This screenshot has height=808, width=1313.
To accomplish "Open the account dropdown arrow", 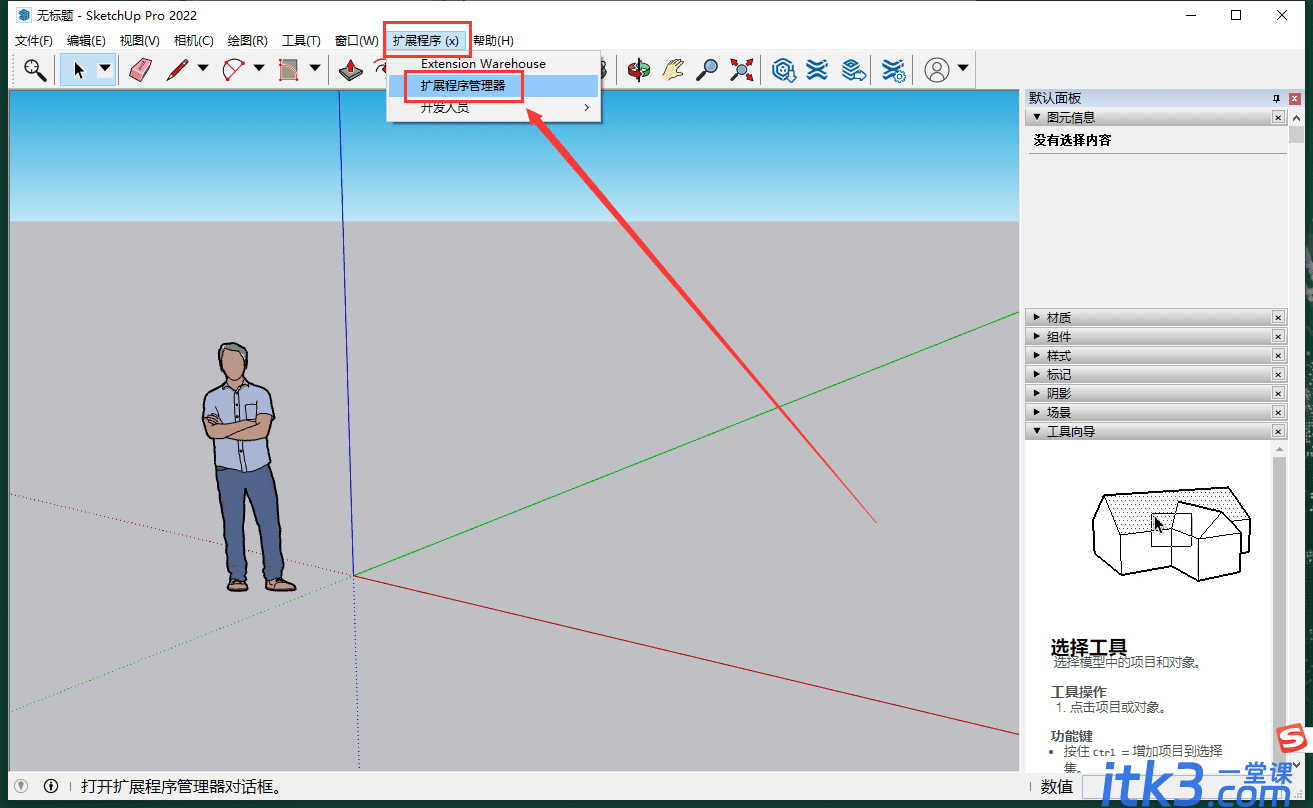I will [963, 69].
